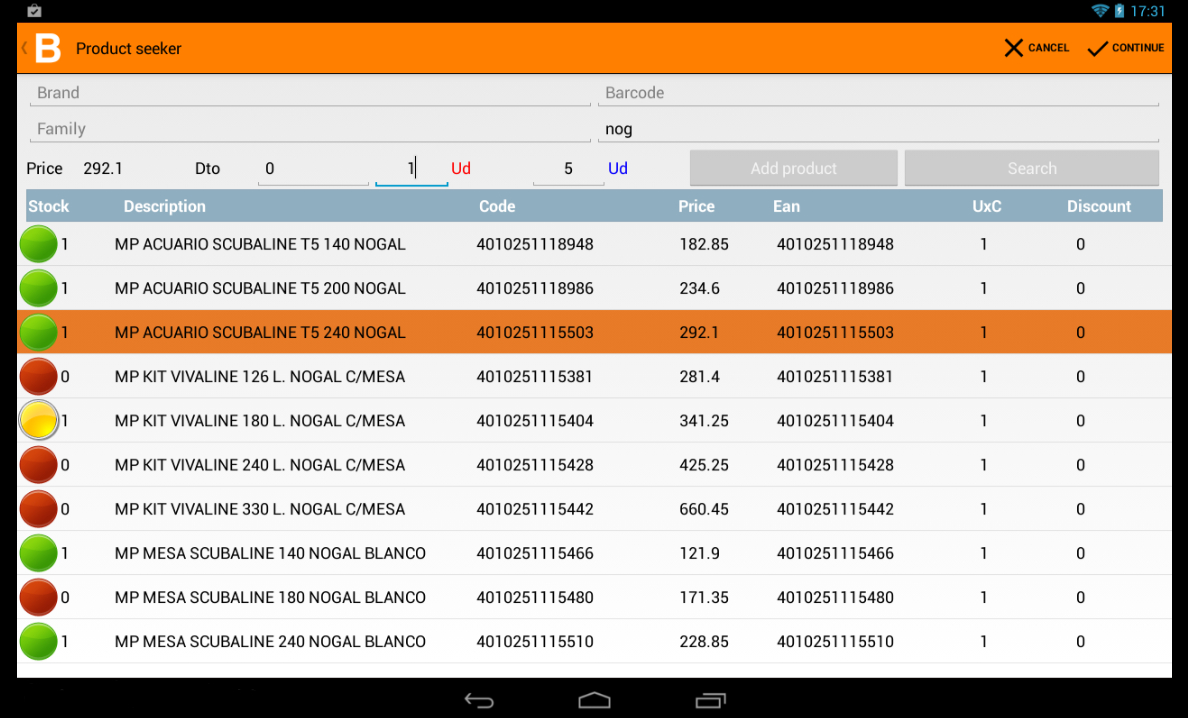The height and width of the screenshot is (718, 1188).
Task: Focus the Barcode input field
Action: coord(878,93)
